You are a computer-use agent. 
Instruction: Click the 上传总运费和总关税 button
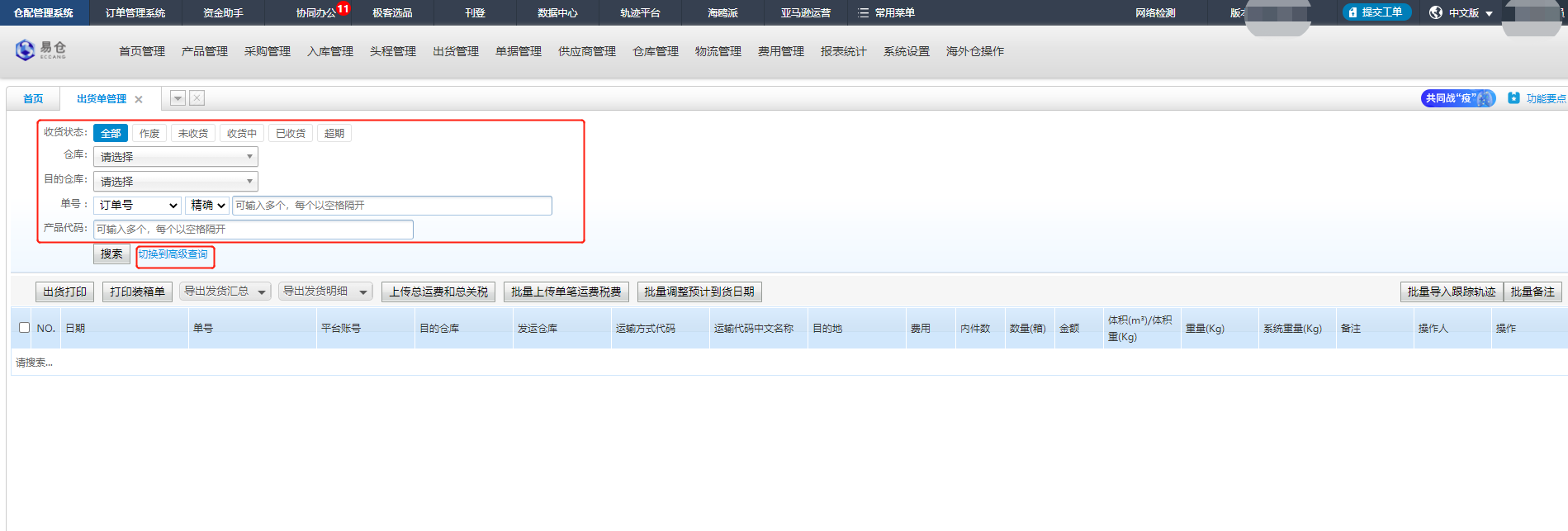pyautogui.click(x=438, y=292)
